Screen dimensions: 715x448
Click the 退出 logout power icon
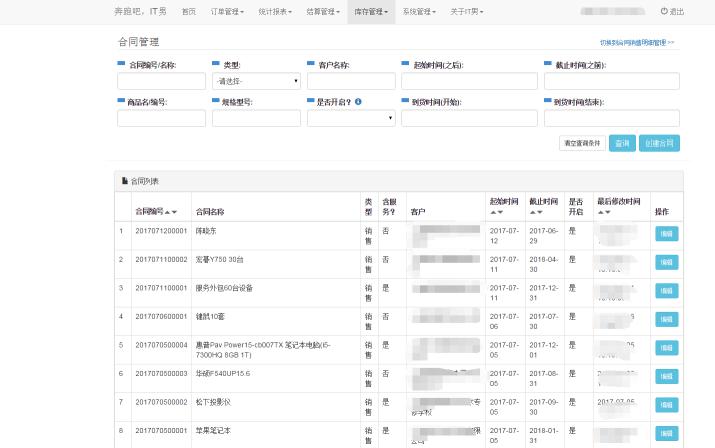point(664,11)
